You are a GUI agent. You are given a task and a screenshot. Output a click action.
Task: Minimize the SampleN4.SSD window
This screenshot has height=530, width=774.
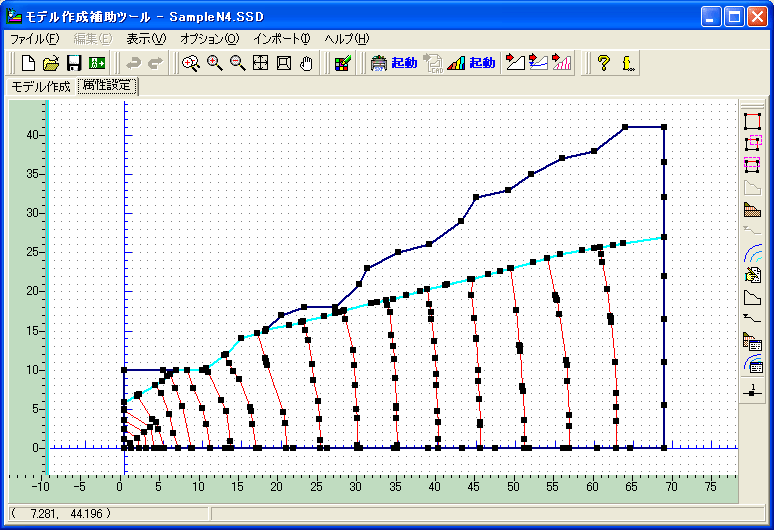710,17
